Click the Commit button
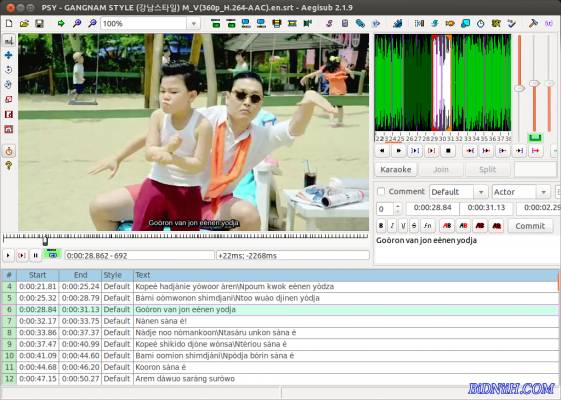Image resolution: width=561 pixels, height=400 pixels. click(x=530, y=226)
